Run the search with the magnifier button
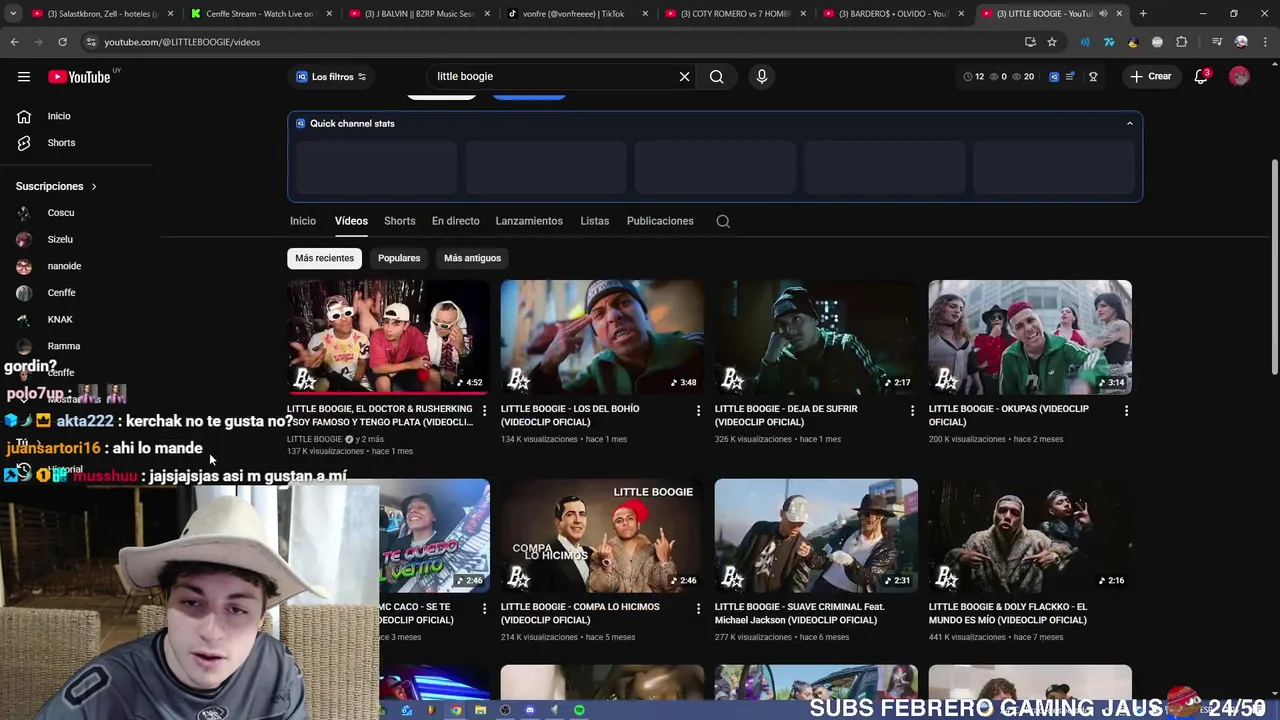Image resolution: width=1280 pixels, height=720 pixels. [716, 77]
